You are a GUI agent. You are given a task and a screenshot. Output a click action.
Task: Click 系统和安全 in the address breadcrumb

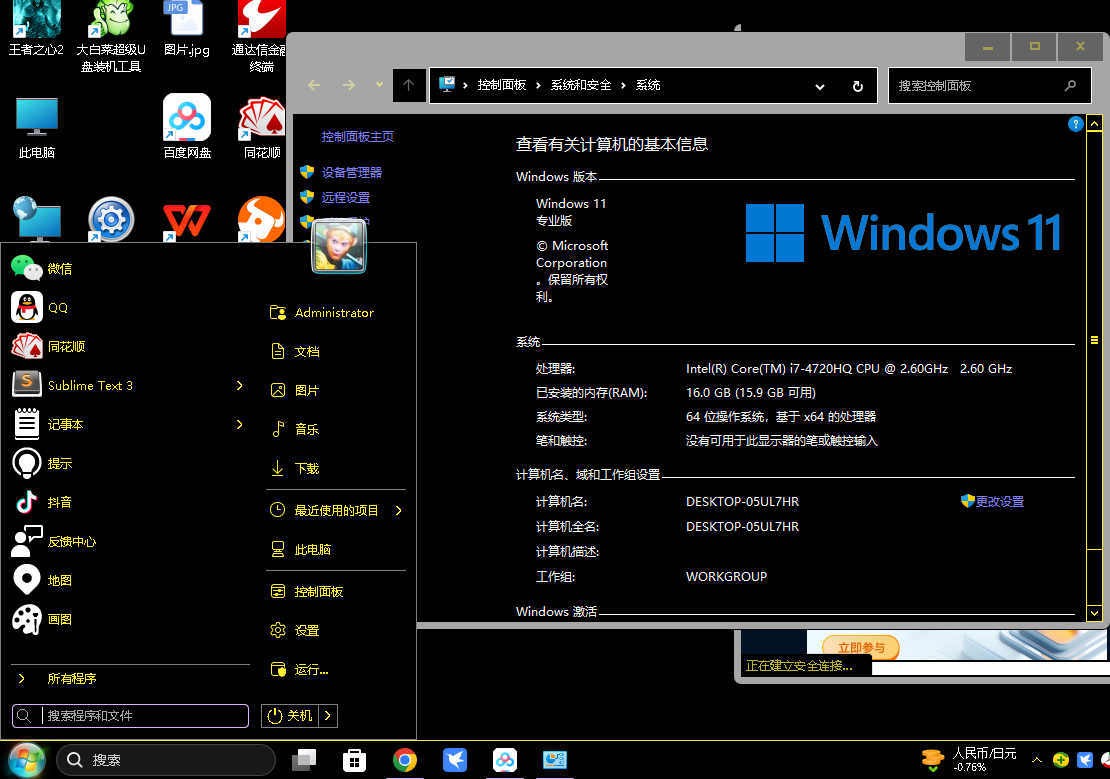pyautogui.click(x=581, y=85)
